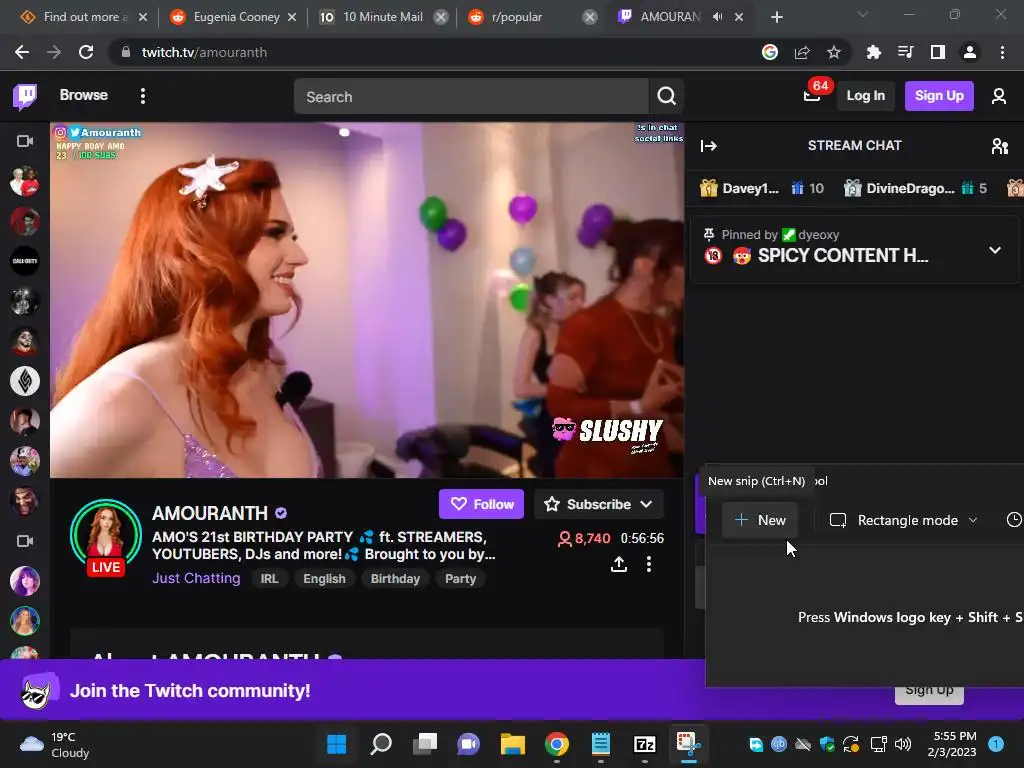Click the DivineDrago gifter leaderboard entry
Viewport: 1024px width, 768px height.
[x=914, y=189]
